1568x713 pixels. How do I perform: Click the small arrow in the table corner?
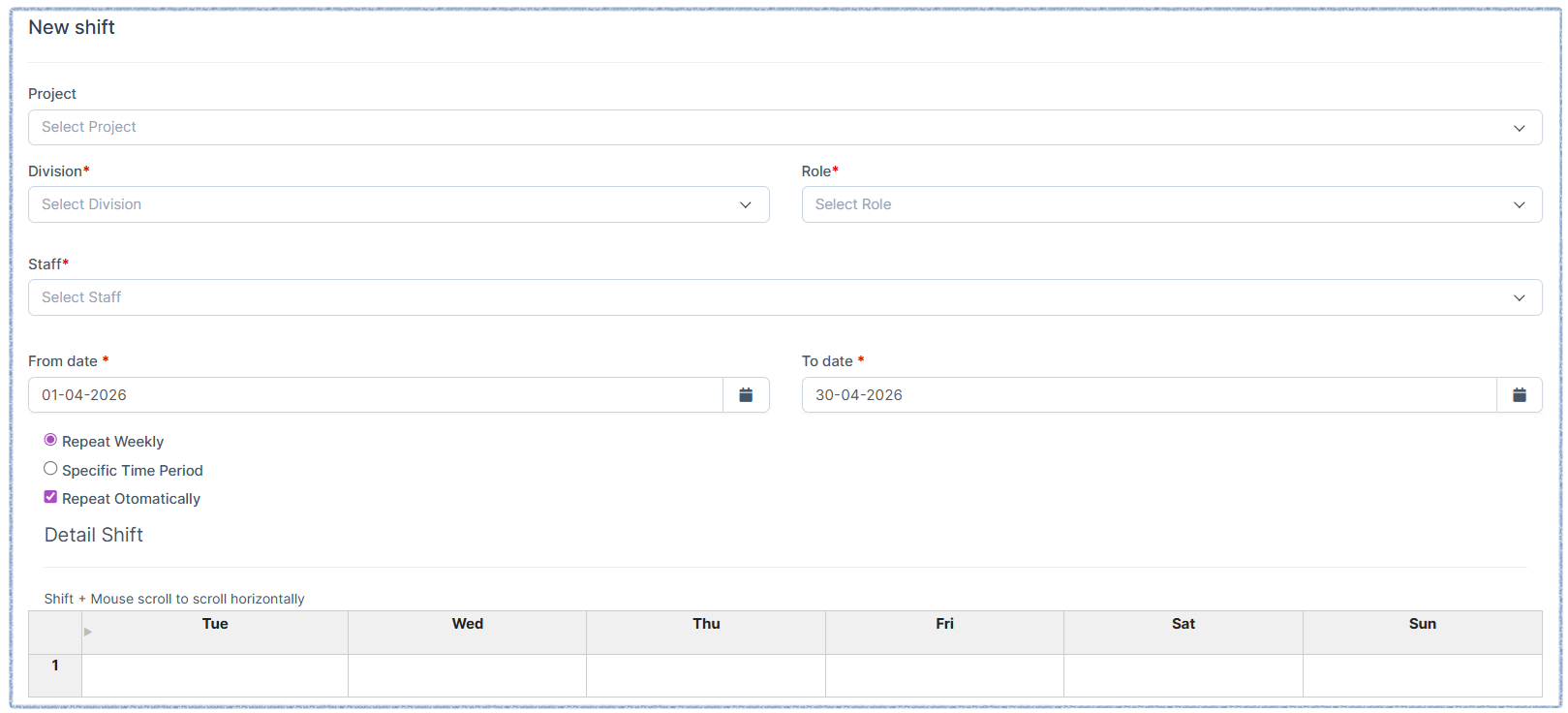tap(88, 632)
